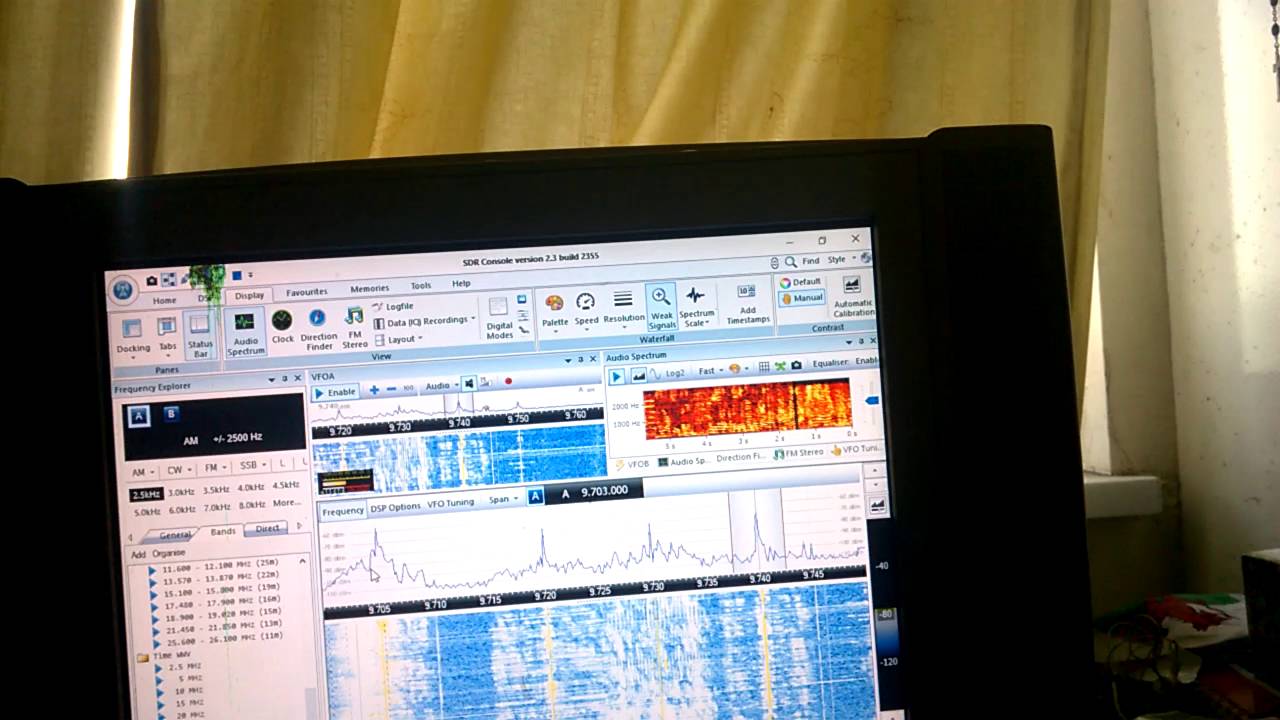Select Manual contrast mode

[x=801, y=298]
